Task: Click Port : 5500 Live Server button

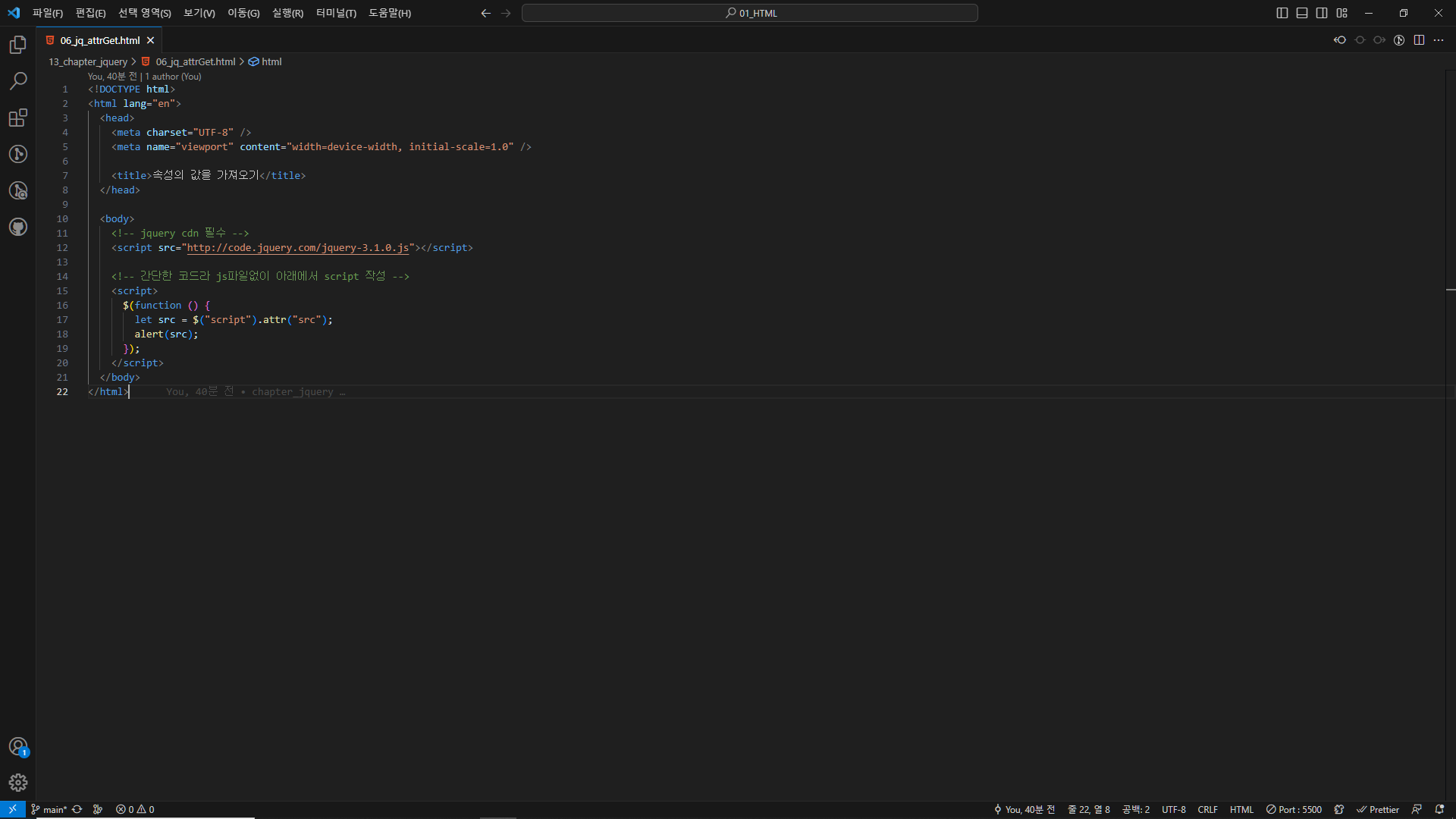Action: [x=1294, y=809]
